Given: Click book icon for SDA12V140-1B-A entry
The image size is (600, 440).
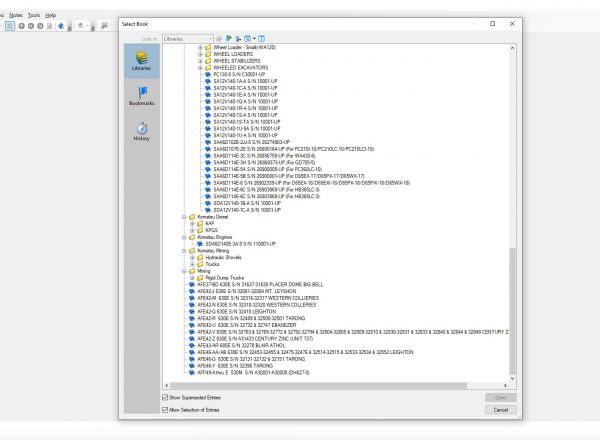Looking at the screenshot, I should click(208, 203).
